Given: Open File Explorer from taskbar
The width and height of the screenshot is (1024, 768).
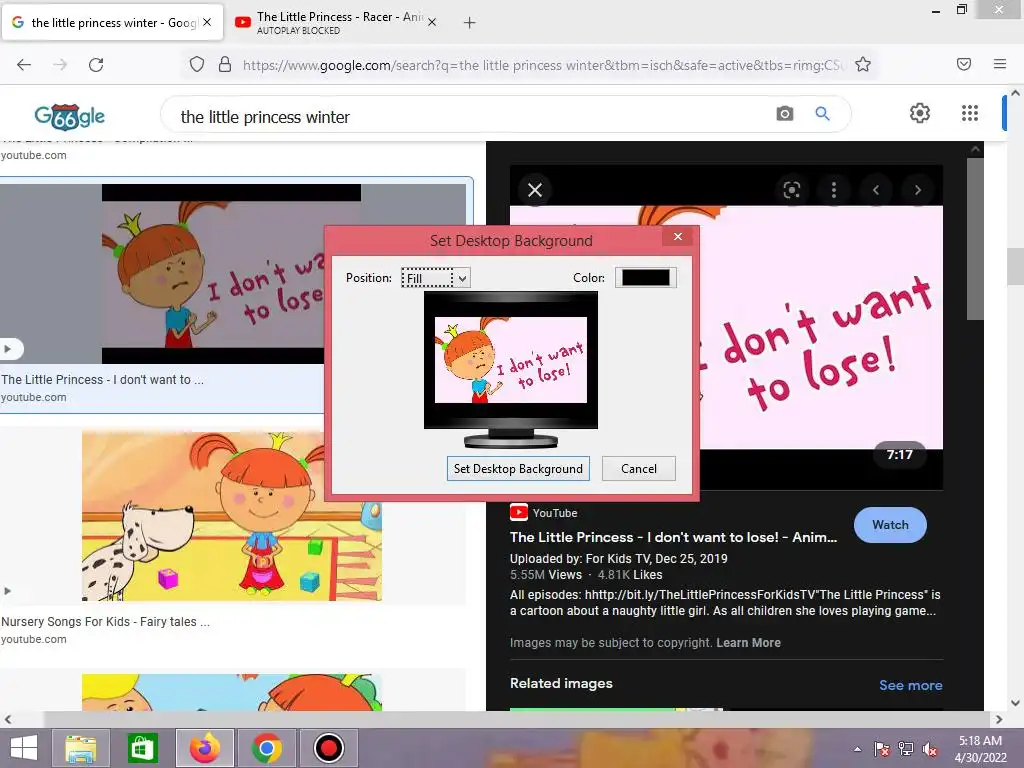Looking at the screenshot, I should pos(81,748).
